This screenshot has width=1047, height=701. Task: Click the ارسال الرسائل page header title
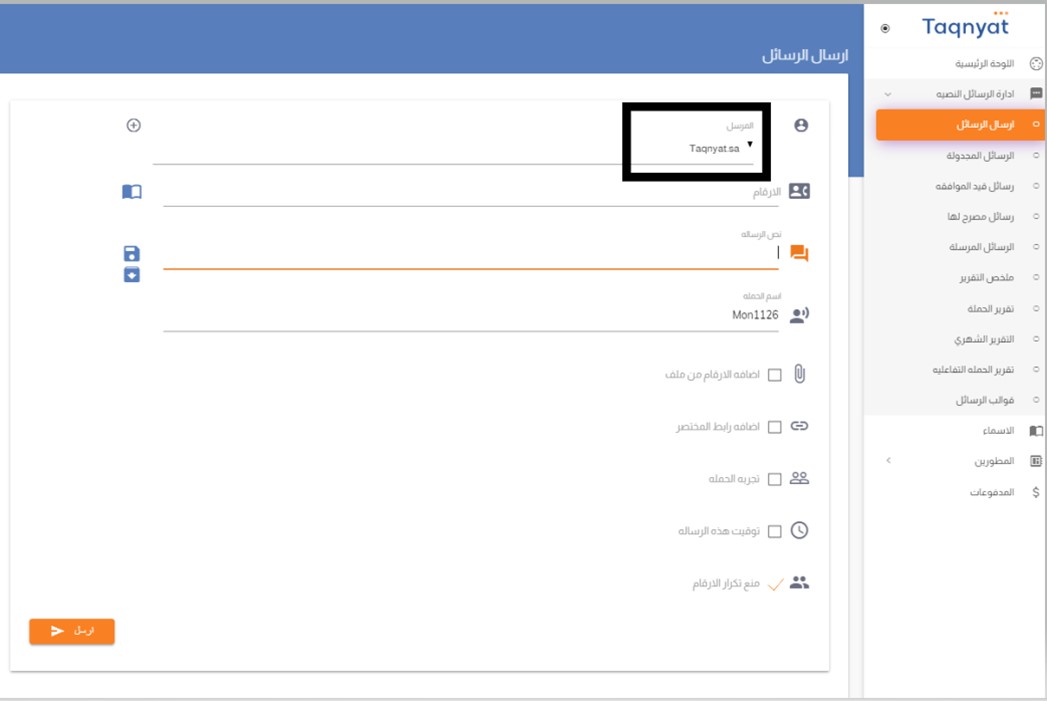pos(805,55)
